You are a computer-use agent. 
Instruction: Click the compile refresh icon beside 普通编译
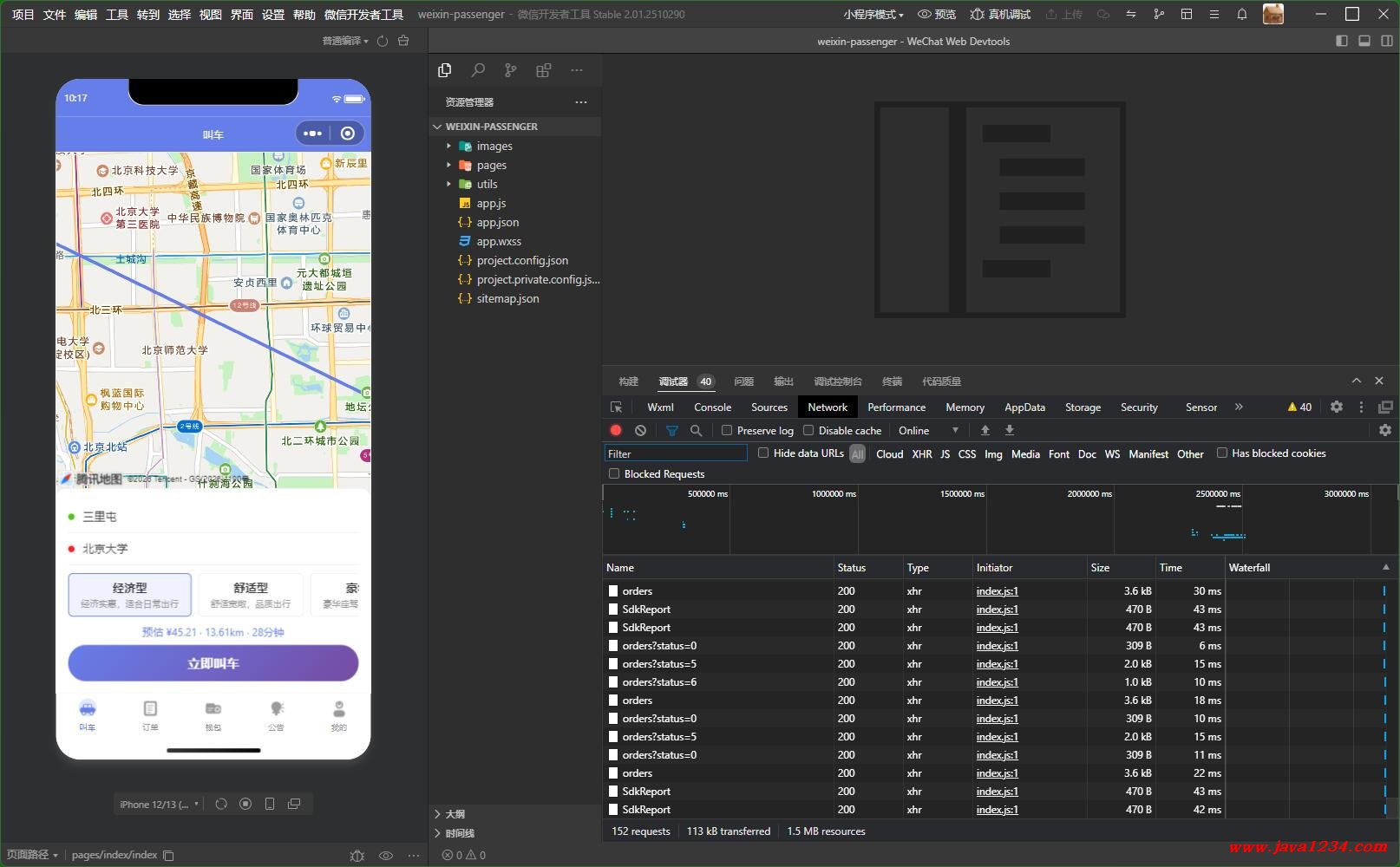point(383,41)
